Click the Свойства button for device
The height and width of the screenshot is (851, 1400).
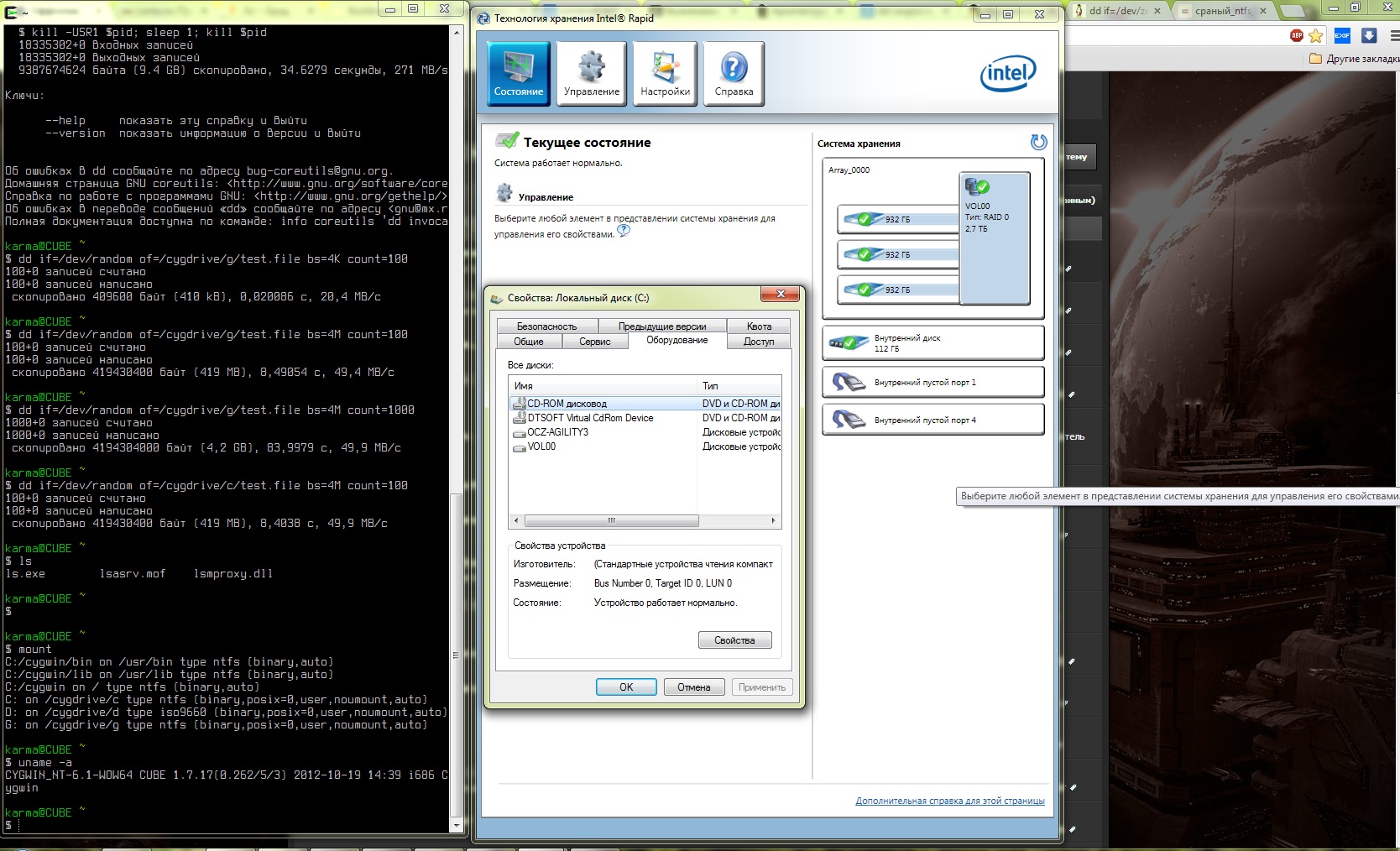click(734, 640)
